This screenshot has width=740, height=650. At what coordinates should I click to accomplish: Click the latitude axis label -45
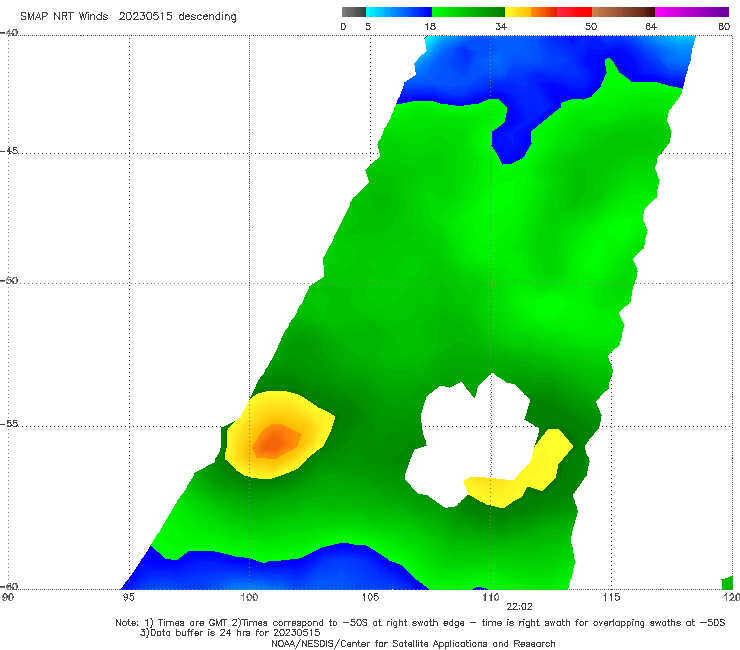[x=9, y=151]
